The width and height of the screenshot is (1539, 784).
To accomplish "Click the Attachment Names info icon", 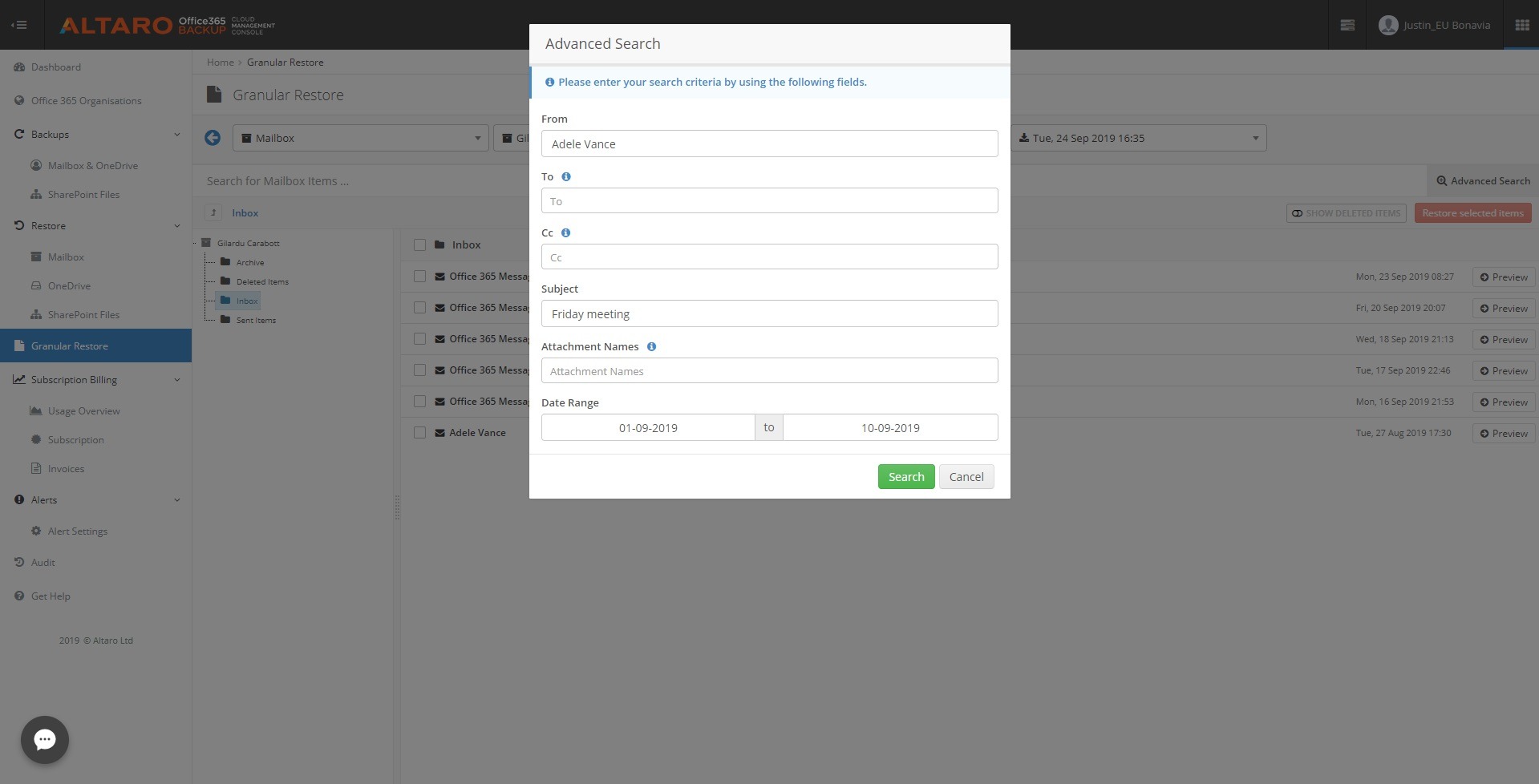I will click(x=651, y=346).
